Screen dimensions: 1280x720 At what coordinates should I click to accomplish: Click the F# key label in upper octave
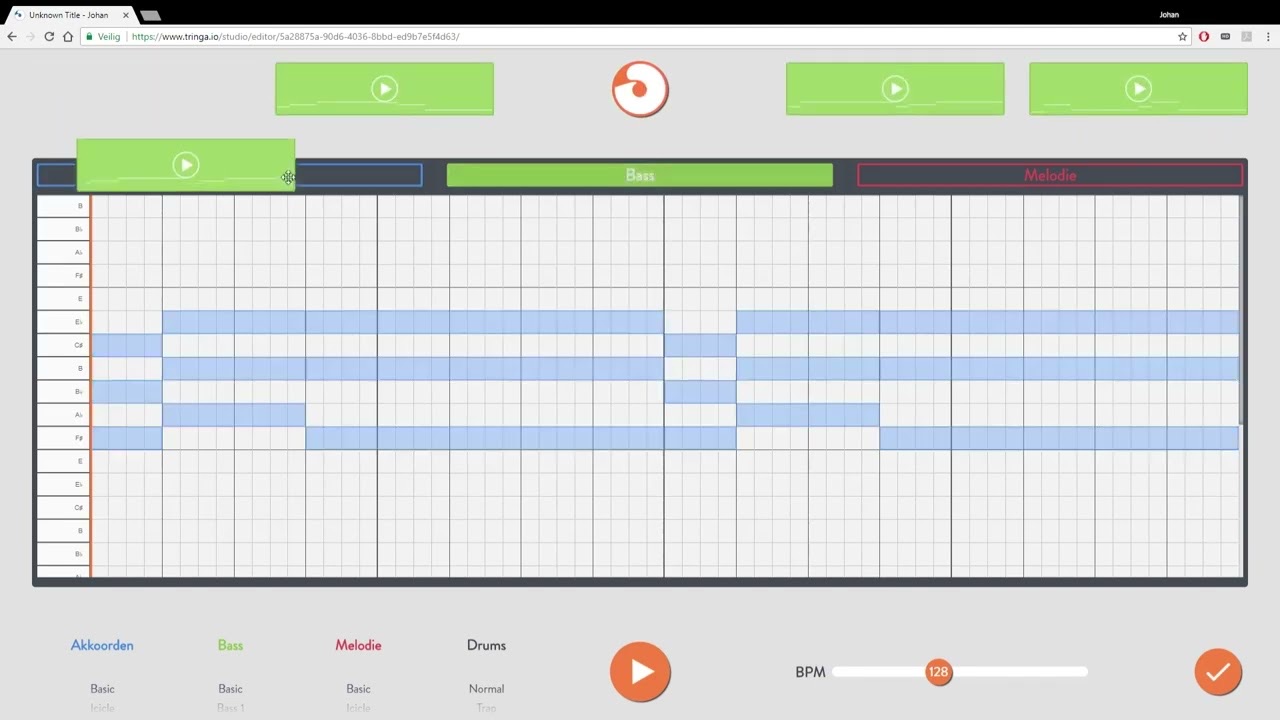coord(63,275)
